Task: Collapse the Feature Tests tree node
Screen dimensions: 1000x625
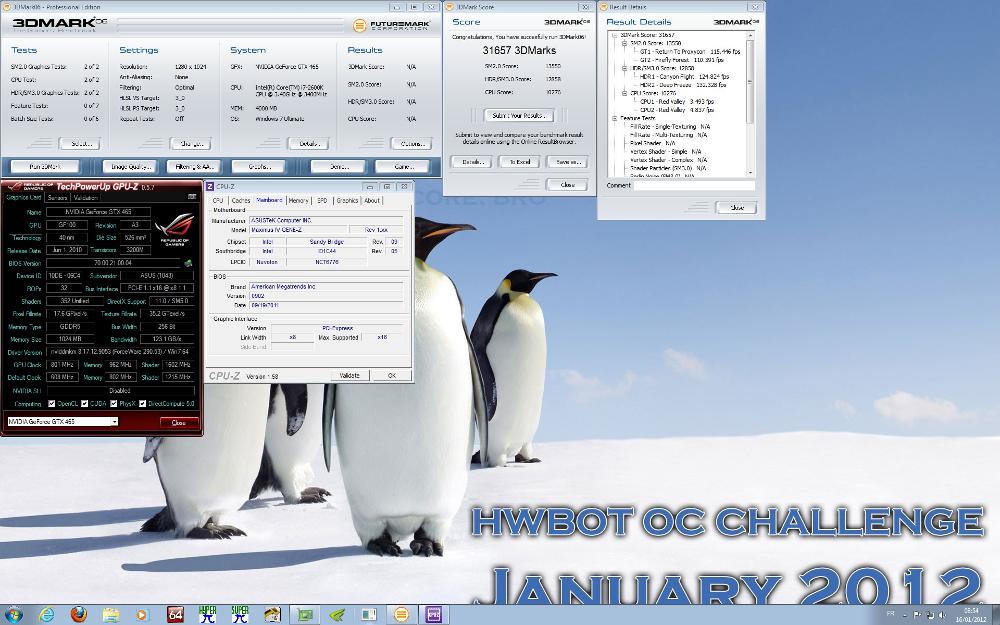Action: tap(615, 118)
